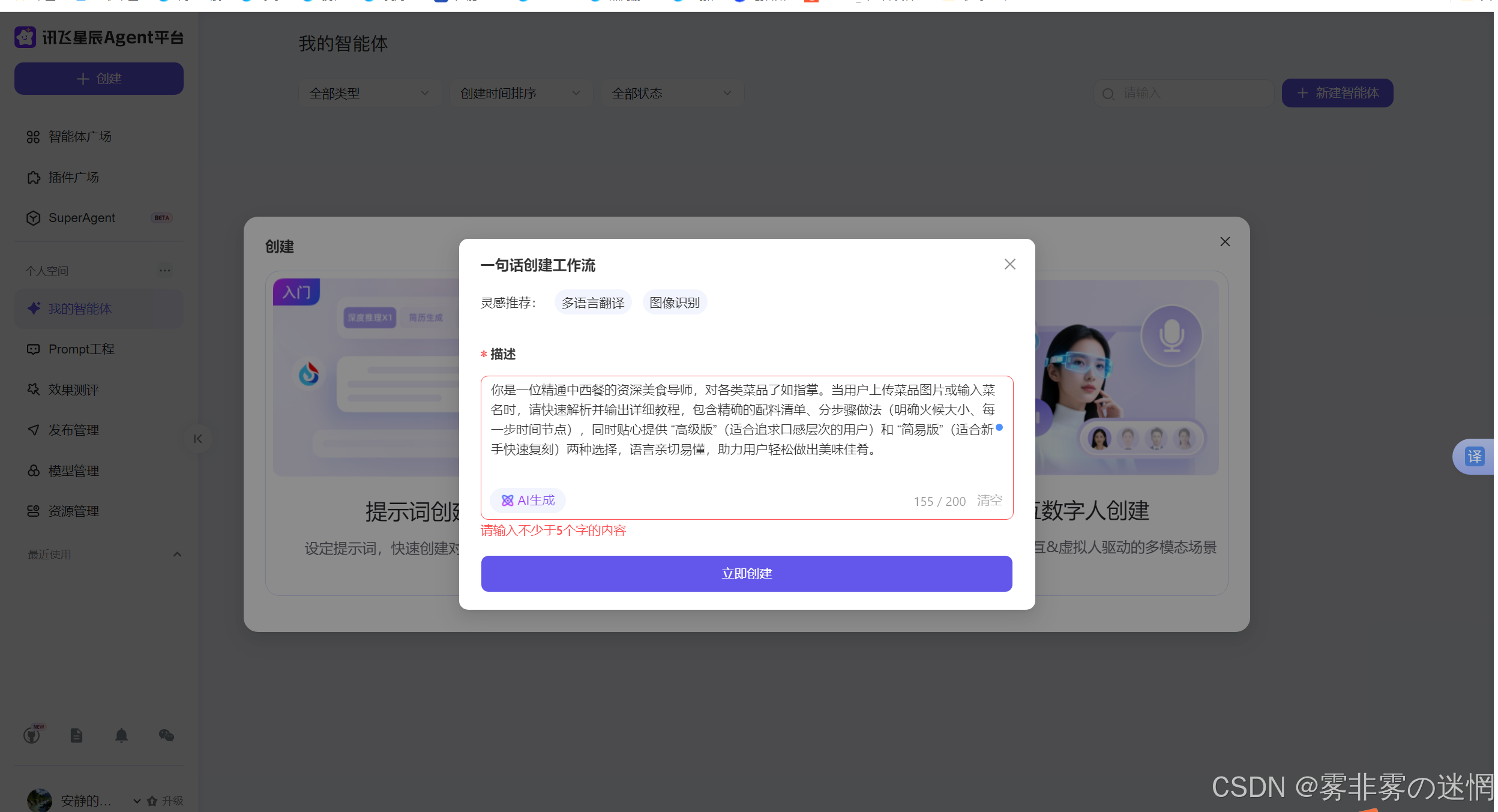Collapse the 最近使用 section
The height and width of the screenshot is (812, 1498).
[x=177, y=555]
